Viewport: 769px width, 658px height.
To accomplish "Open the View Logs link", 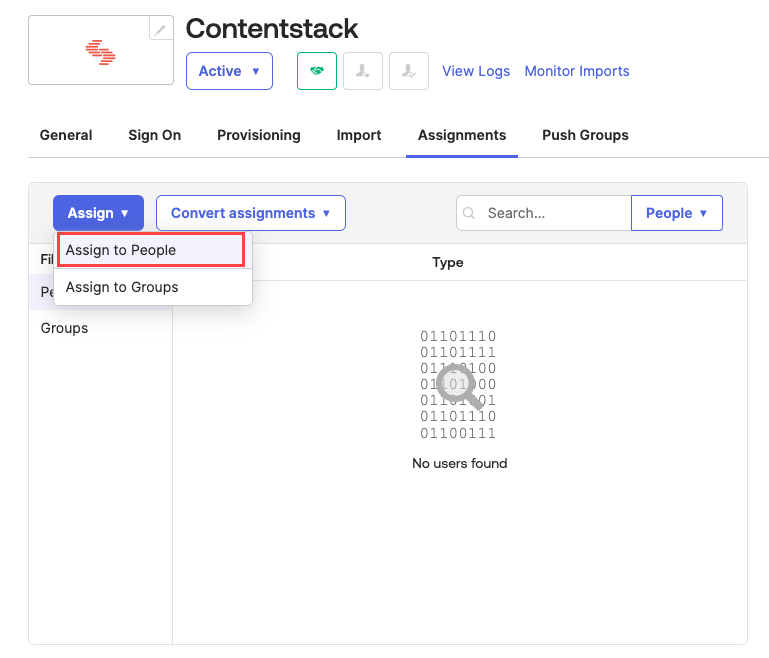I will (x=476, y=71).
